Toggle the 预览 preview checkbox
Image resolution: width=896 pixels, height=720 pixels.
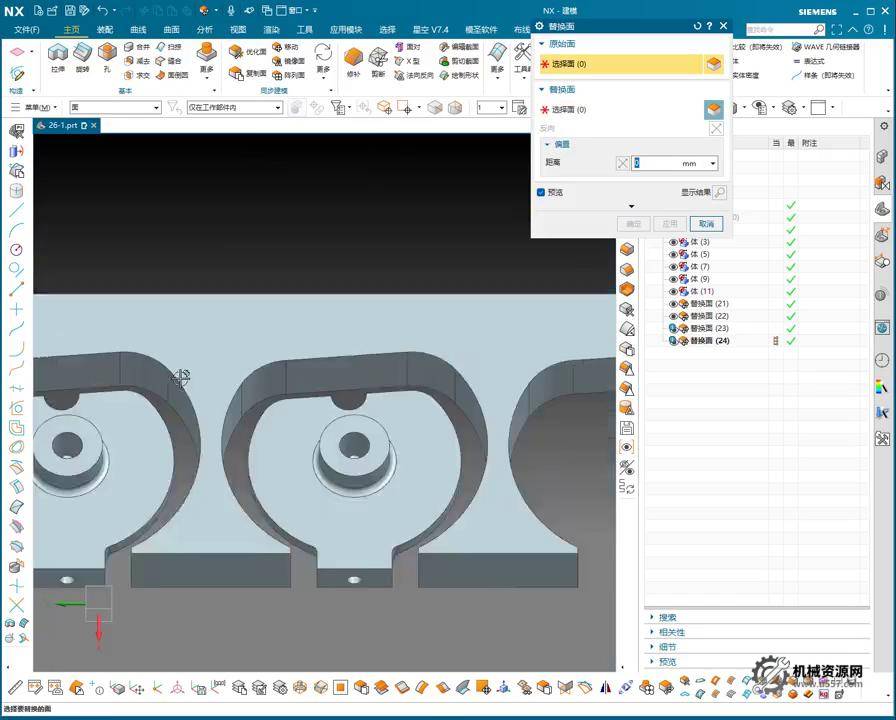point(541,192)
